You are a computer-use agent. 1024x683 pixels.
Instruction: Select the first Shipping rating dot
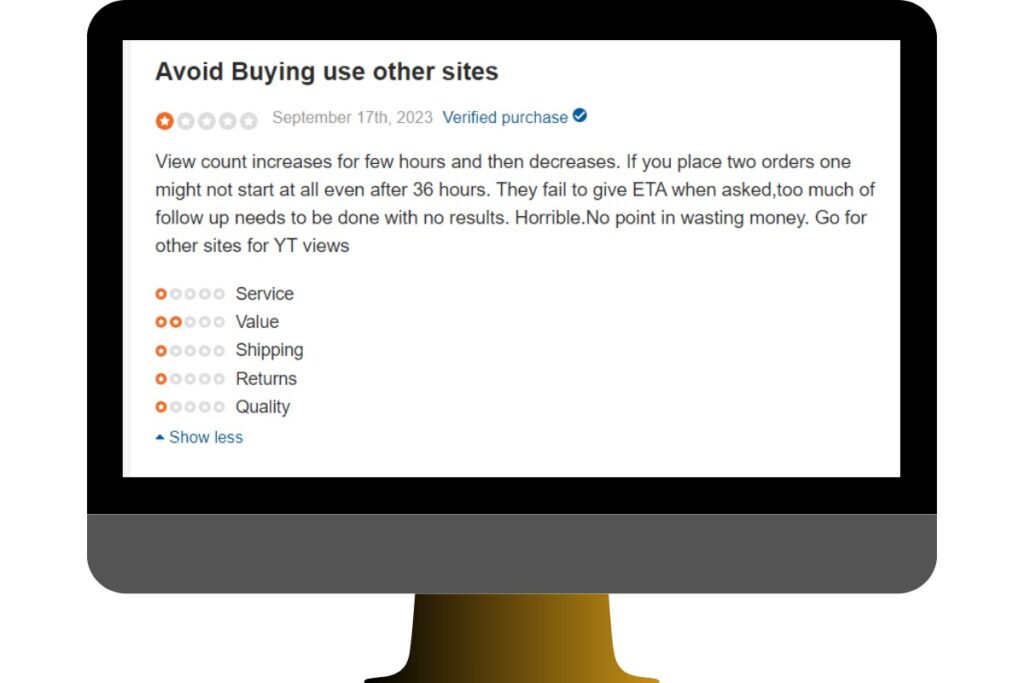coord(161,351)
